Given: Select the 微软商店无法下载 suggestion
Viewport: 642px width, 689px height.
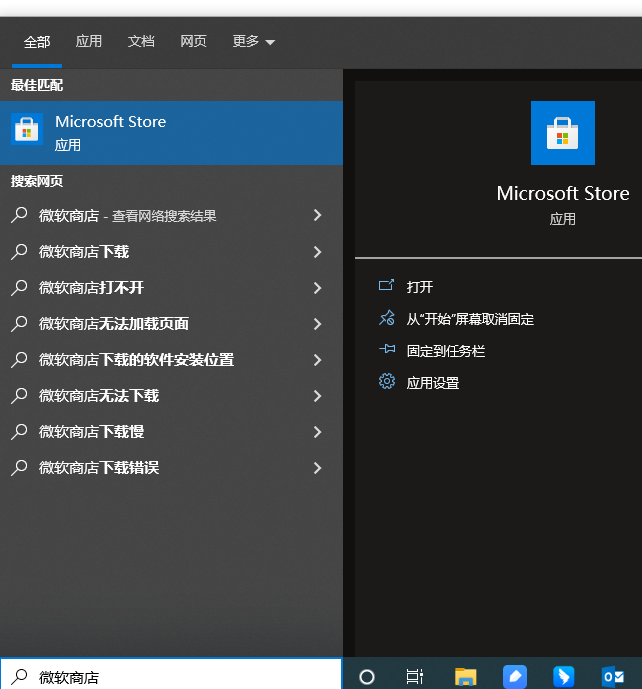Looking at the screenshot, I should [x=171, y=395].
